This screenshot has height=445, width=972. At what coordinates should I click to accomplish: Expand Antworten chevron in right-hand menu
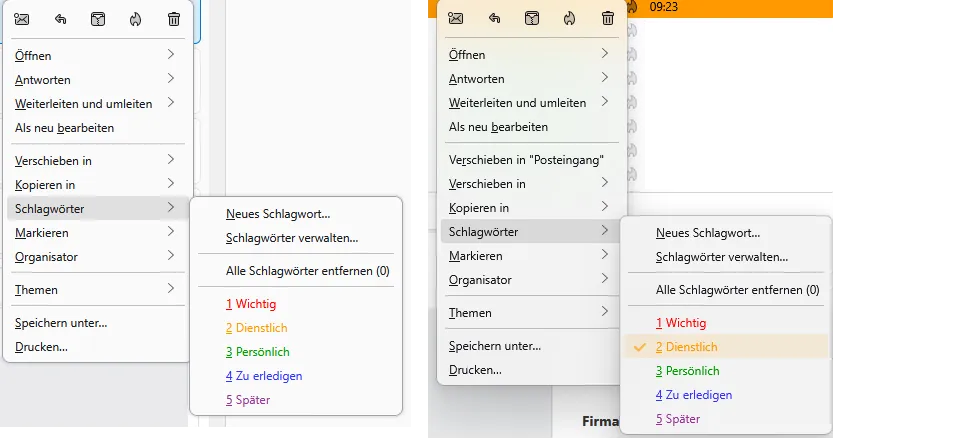pyautogui.click(x=605, y=77)
